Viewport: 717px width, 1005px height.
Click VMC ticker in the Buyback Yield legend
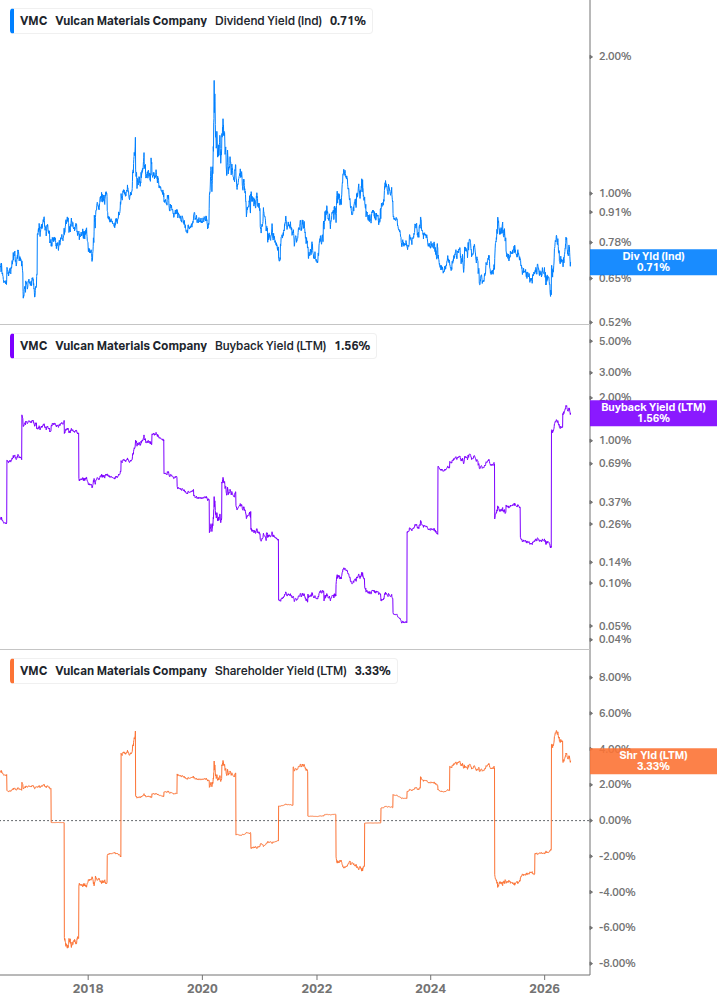(x=33, y=346)
